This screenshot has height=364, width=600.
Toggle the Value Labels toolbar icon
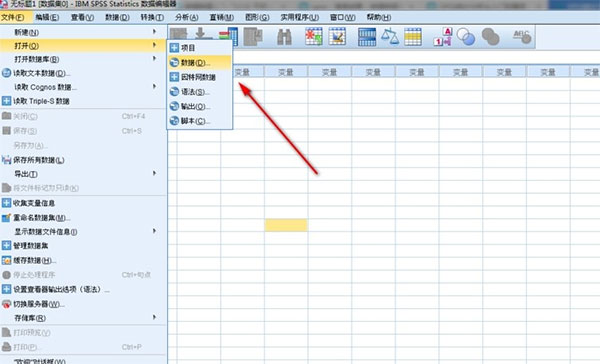point(443,37)
